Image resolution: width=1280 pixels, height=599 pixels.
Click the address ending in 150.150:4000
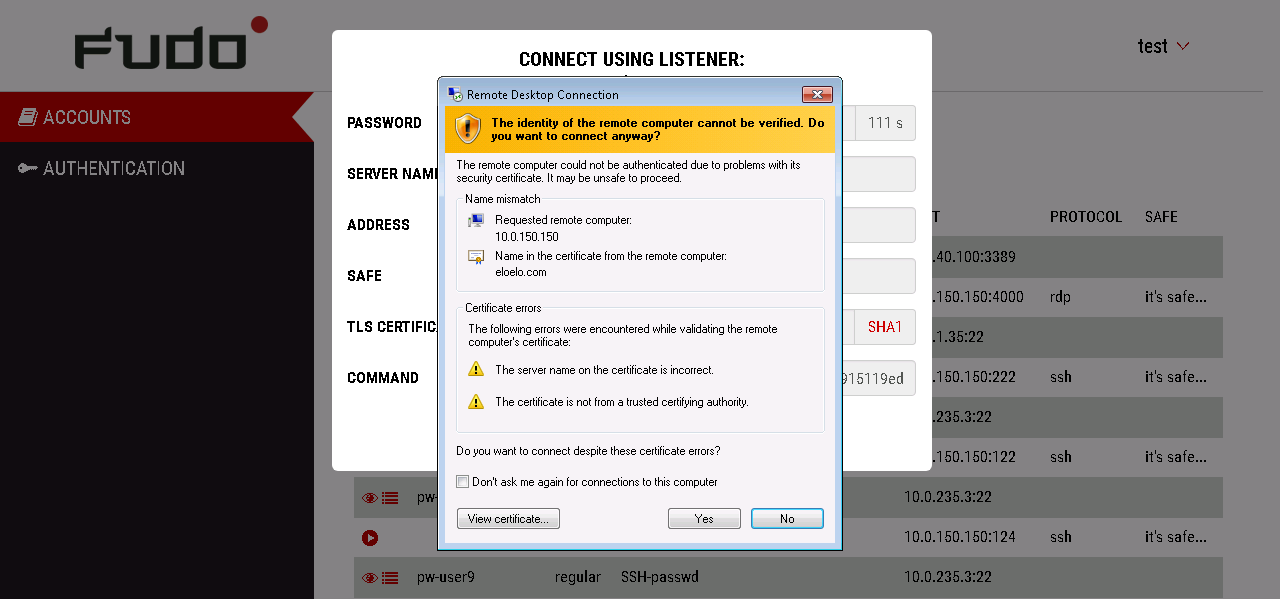976,297
